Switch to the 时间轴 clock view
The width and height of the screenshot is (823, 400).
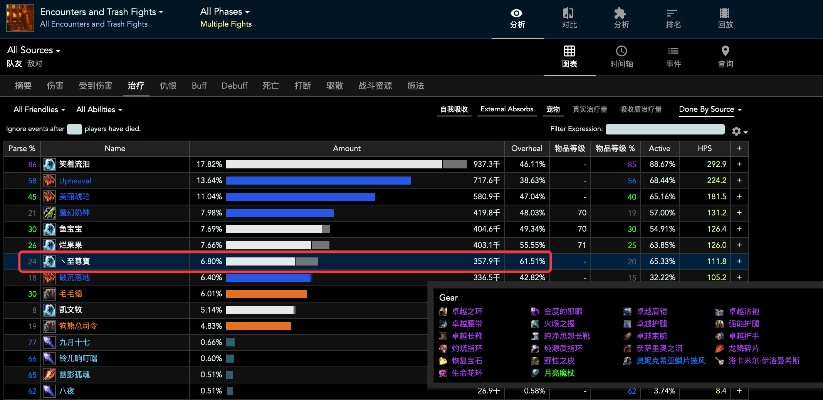coord(621,55)
